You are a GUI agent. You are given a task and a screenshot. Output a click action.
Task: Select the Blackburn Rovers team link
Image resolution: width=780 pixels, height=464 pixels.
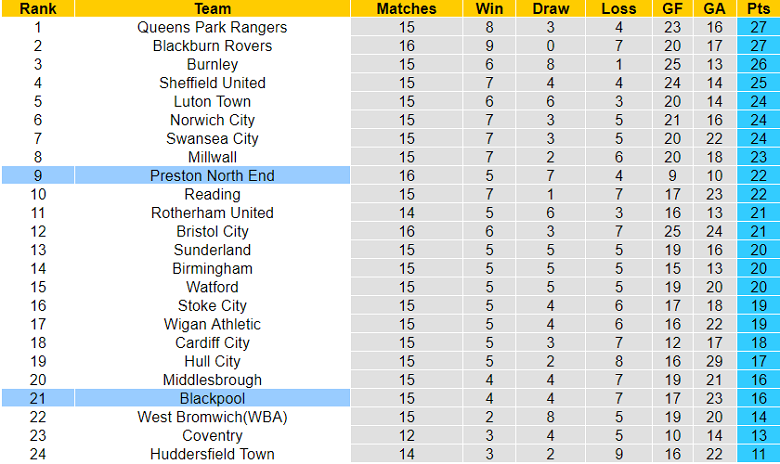(212, 46)
